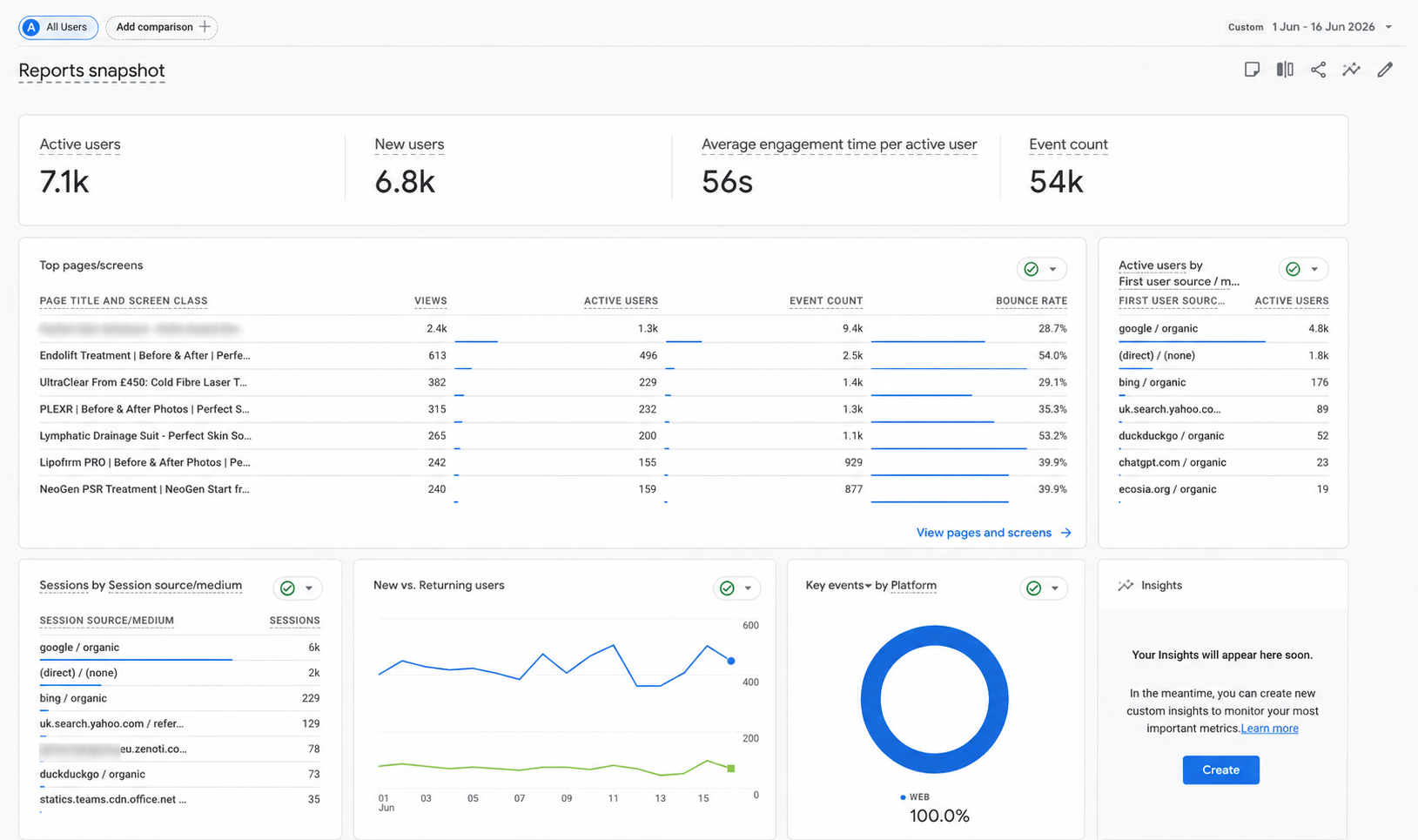Open View pages and screens link
Viewport: 1418px width, 840px height.
[x=984, y=533]
